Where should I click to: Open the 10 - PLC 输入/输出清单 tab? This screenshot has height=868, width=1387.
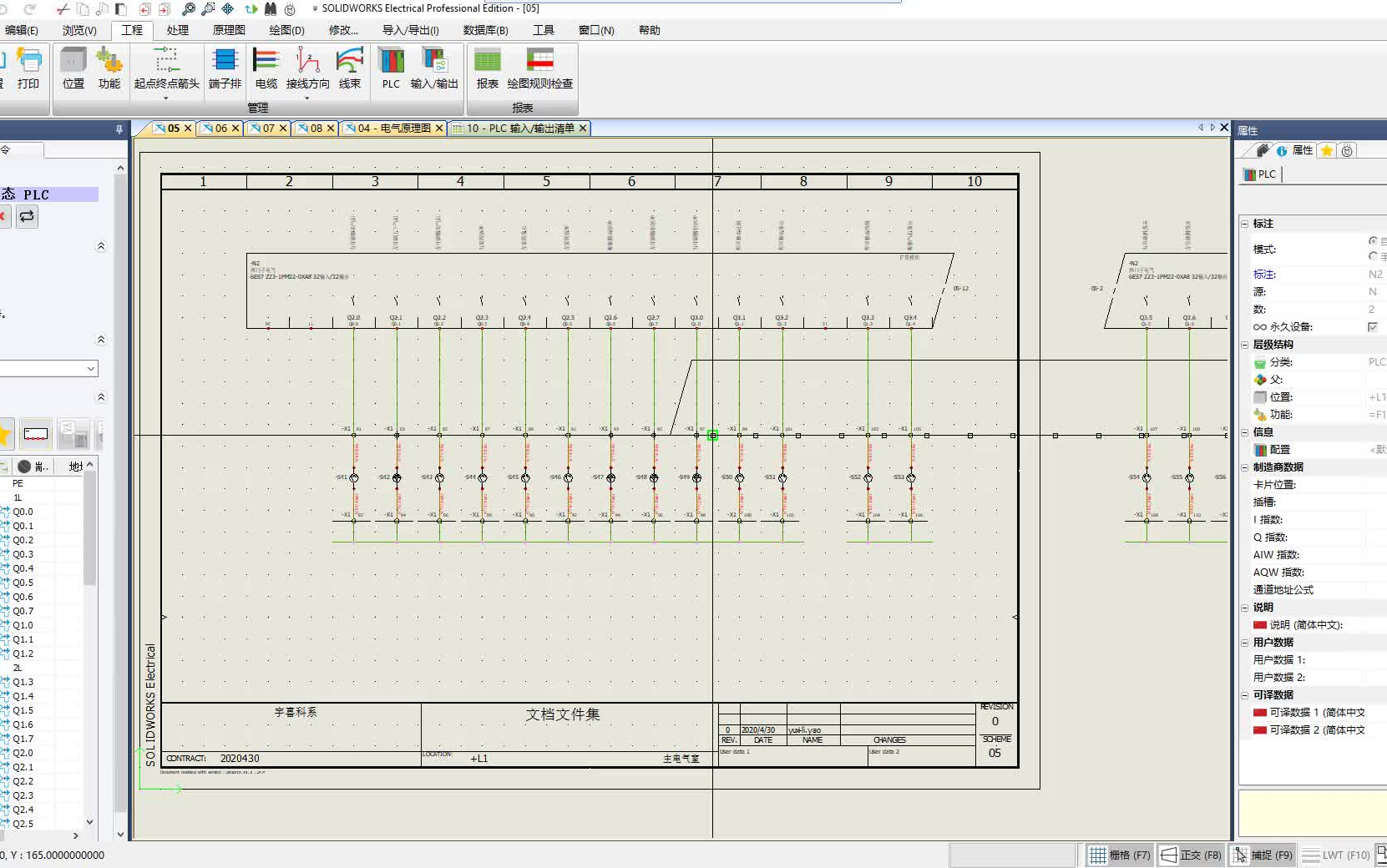coord(518,129)
